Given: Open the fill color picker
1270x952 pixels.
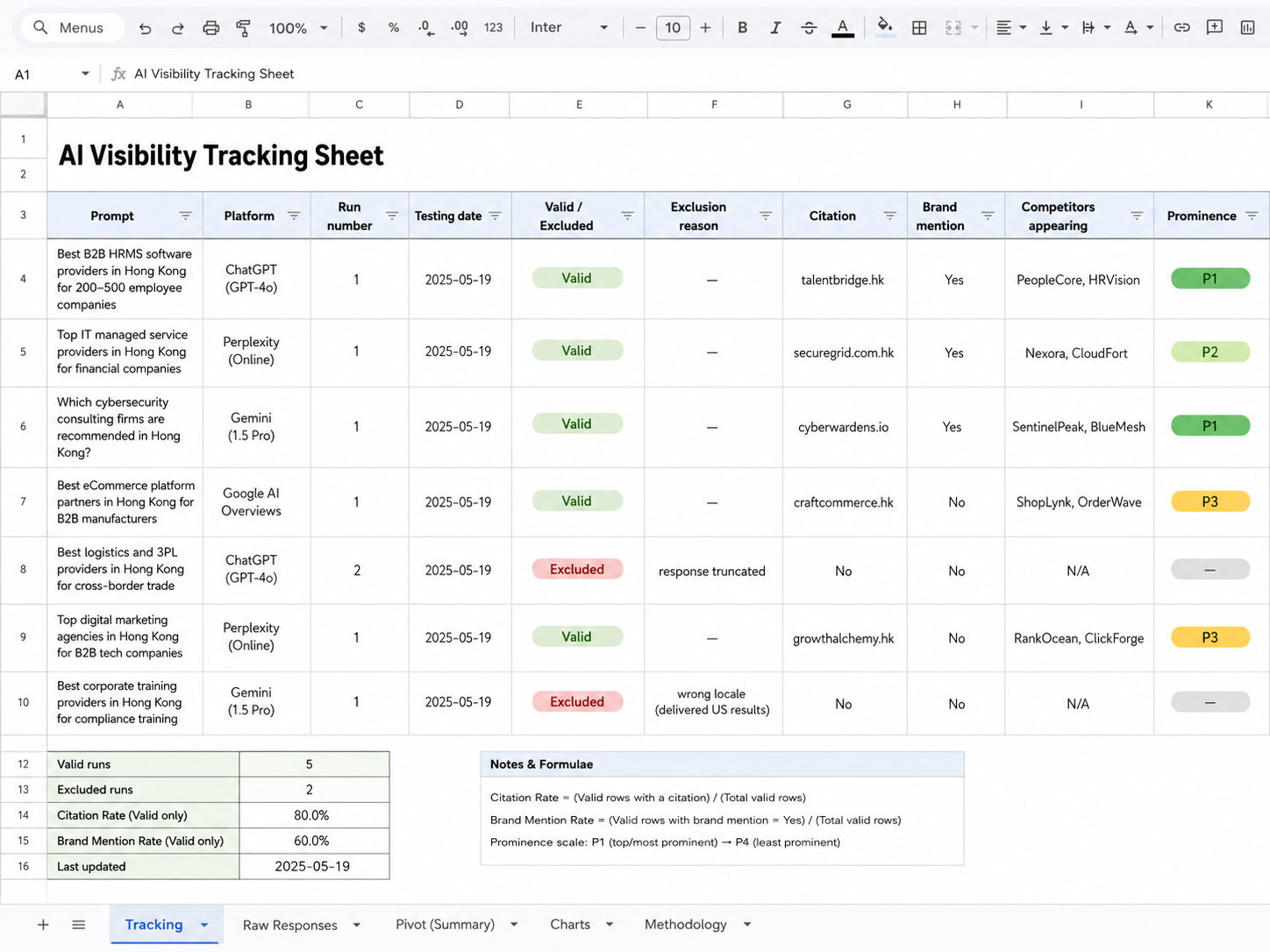Looking at the screenshot, I should coord(886,28).
